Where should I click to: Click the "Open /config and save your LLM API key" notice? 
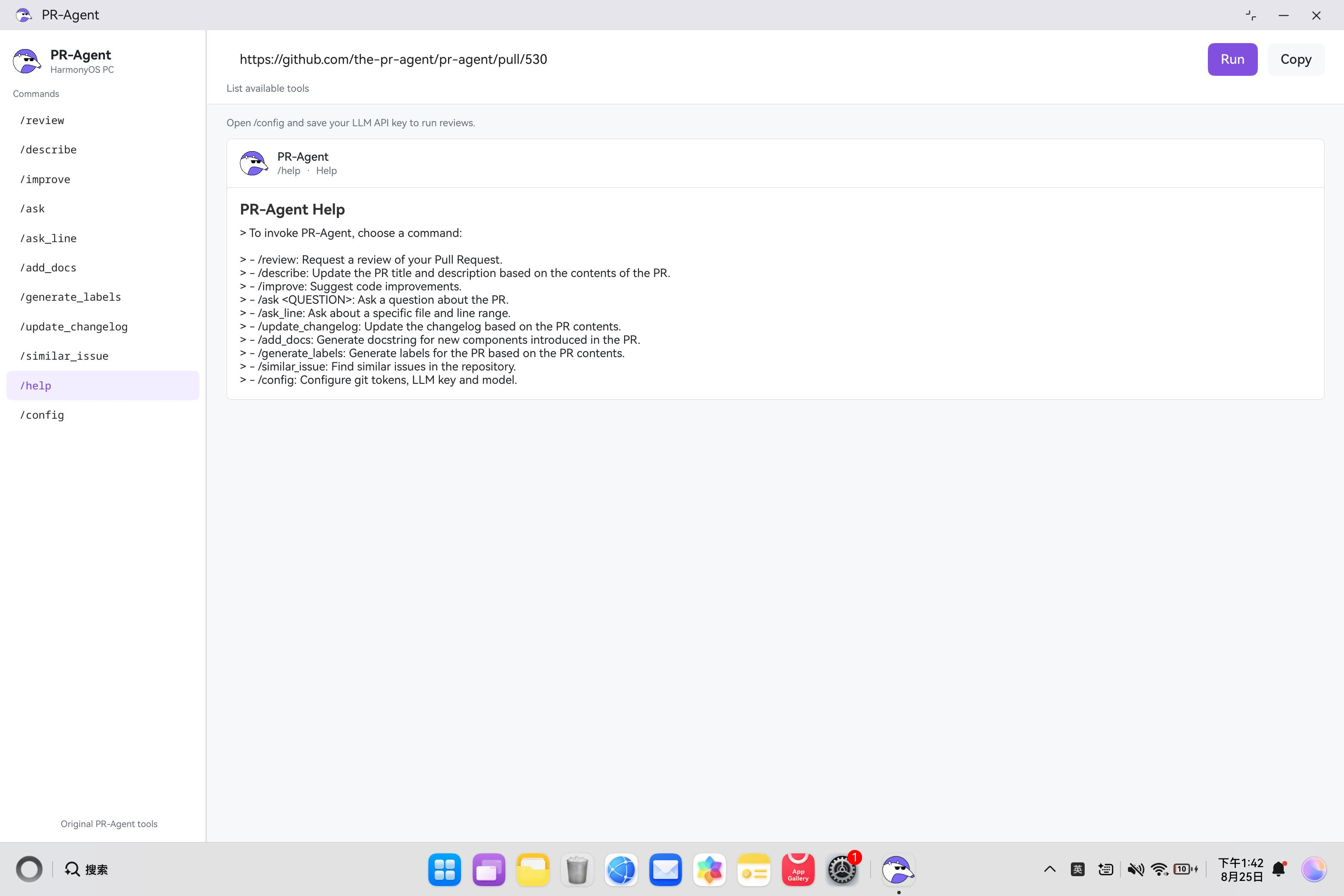pyautogui.click(x=351, y=123)
